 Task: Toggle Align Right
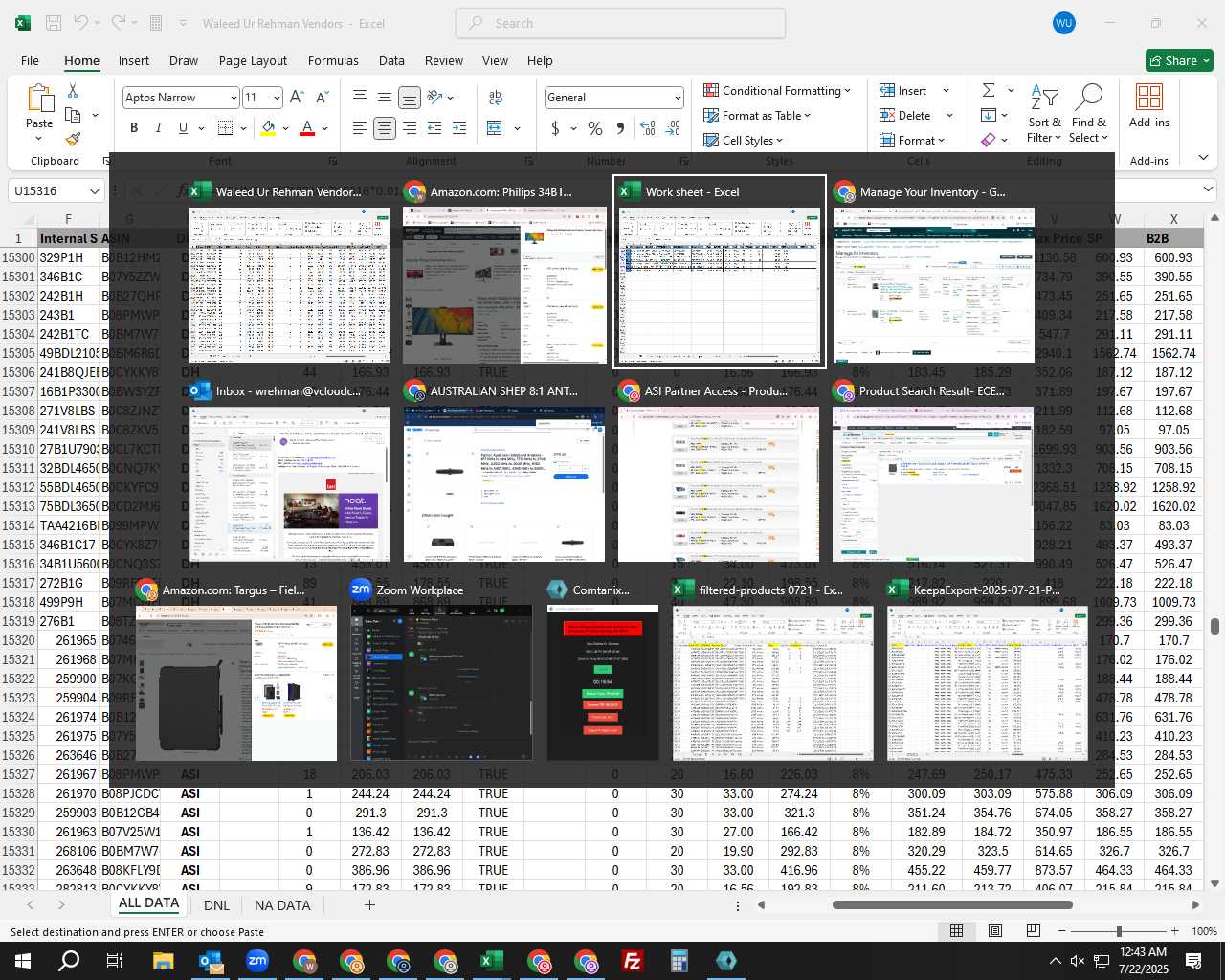pos(409,128)
